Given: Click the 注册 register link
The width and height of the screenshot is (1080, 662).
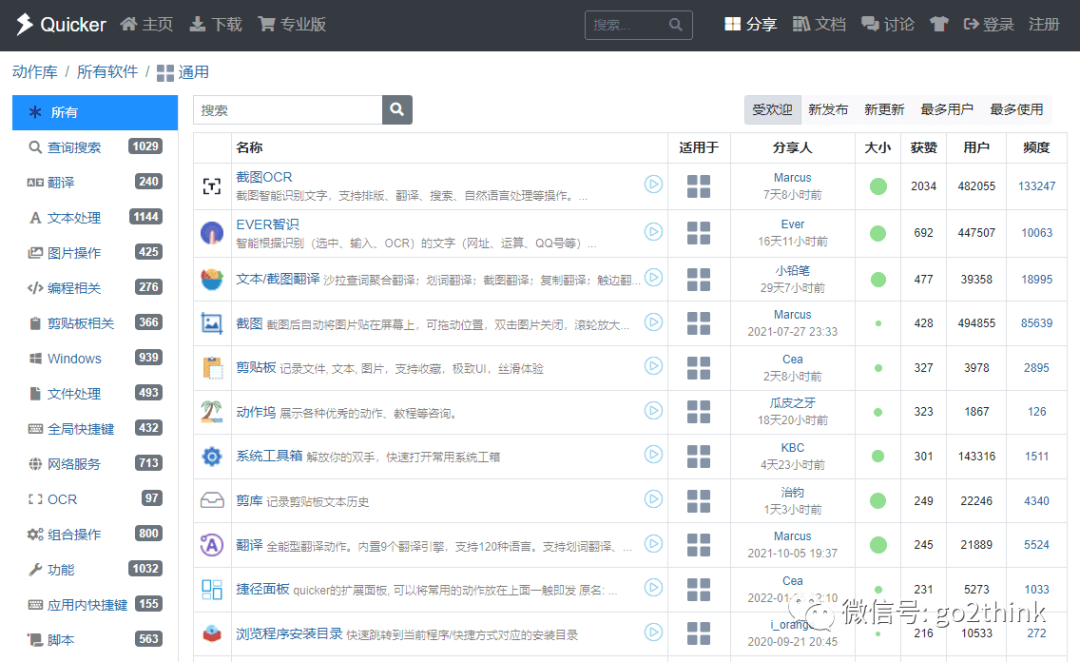Looking at the screenshot, I should 1043,24.
